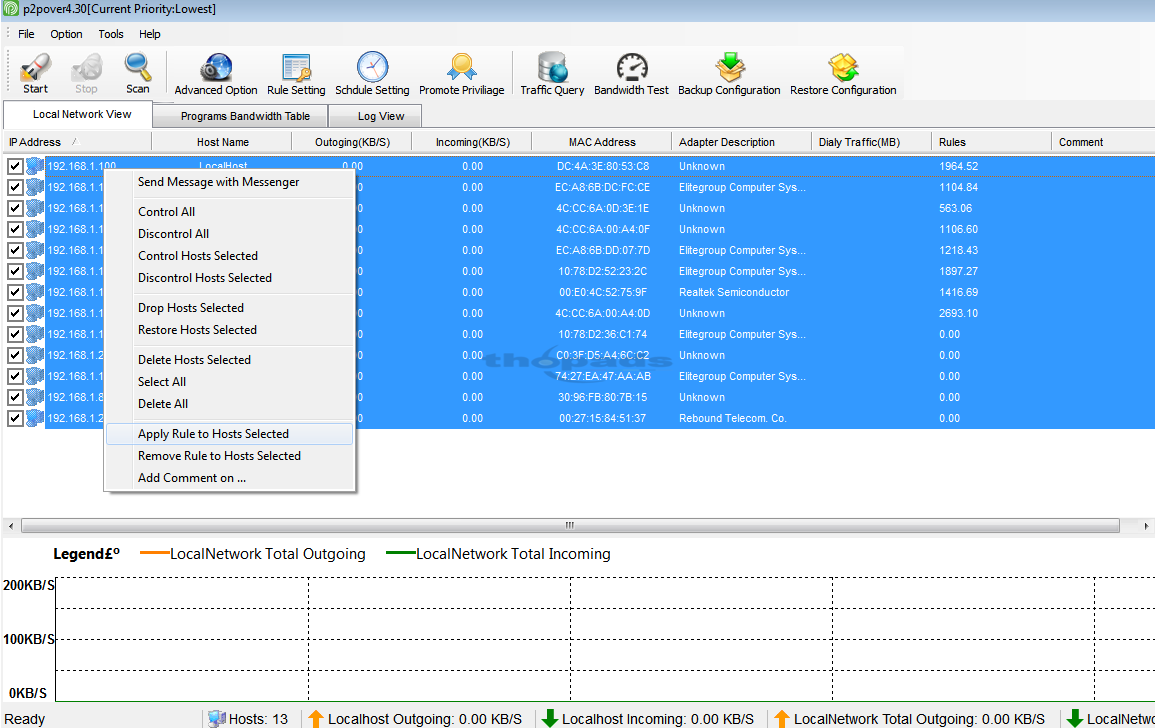Viewport: 1155px width, 728px height.
Task: Uncheck the 192.168.1.100 host checkbox
Action: [x=14, y=165]
